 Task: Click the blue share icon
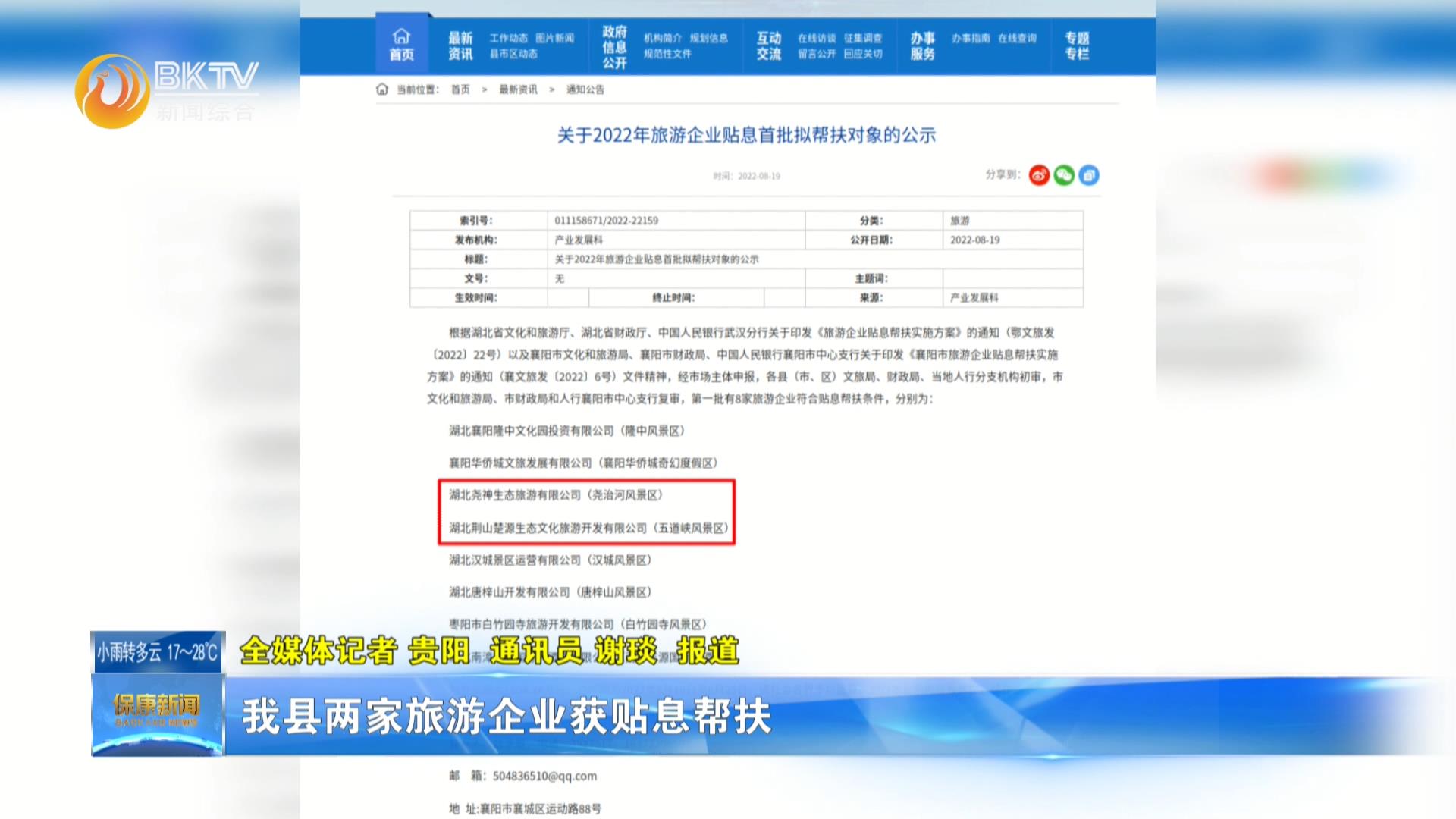click(x=1089, y=175)
